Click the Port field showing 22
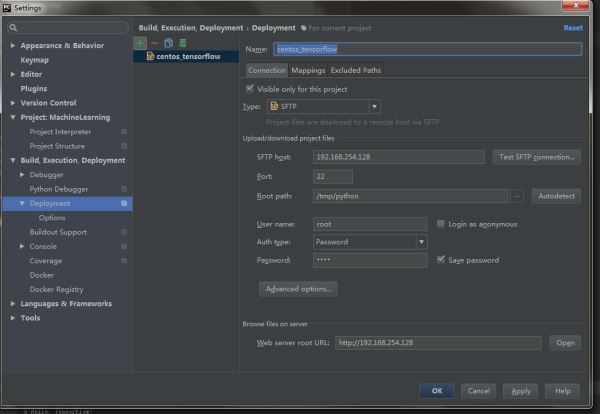600x414 pixels. pos(333,176)
